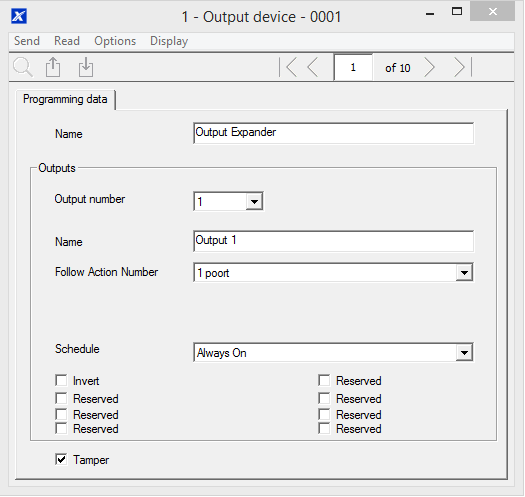Screen dimensions: 525x497
Task: Jump to last record arrow
Action: (x=463, y=67)
